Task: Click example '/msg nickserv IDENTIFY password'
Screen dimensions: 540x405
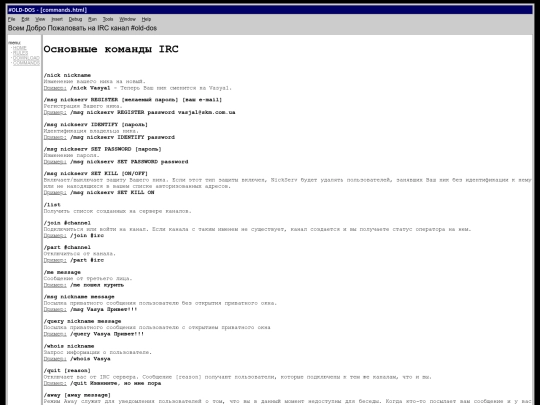Action: point(122,137)
